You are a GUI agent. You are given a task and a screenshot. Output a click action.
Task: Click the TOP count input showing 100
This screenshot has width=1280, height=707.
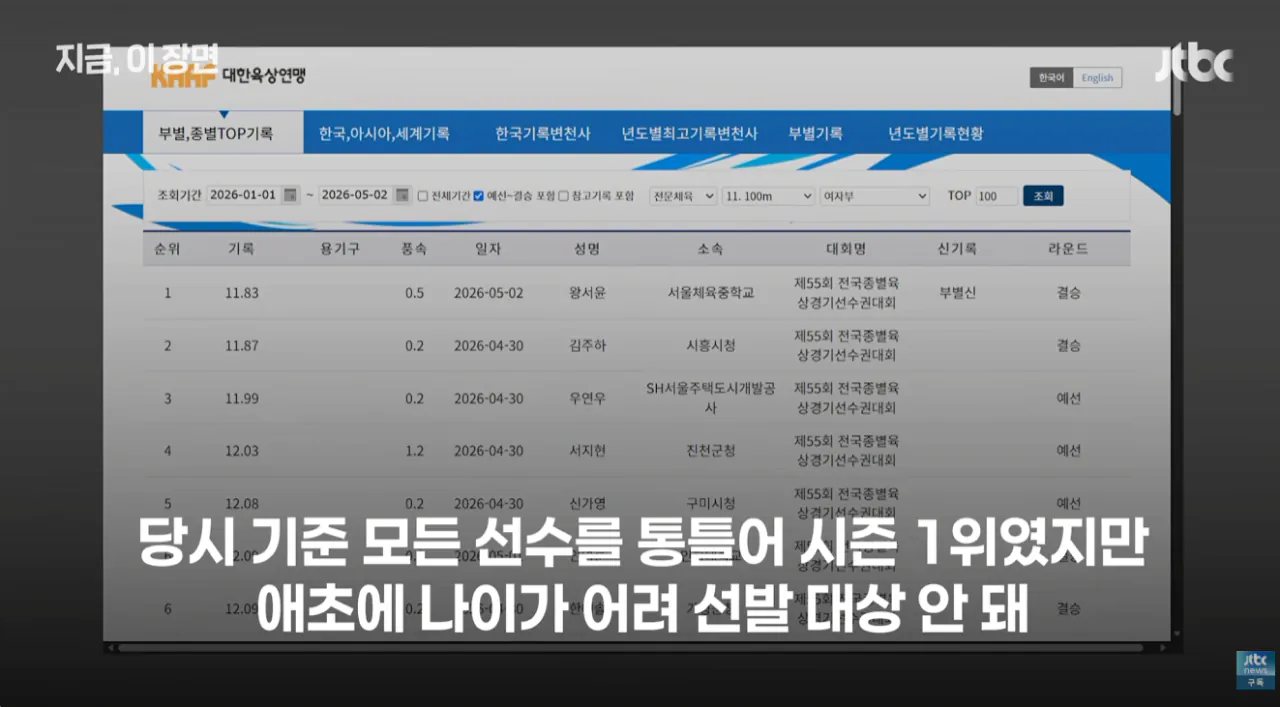click(996, 196)
